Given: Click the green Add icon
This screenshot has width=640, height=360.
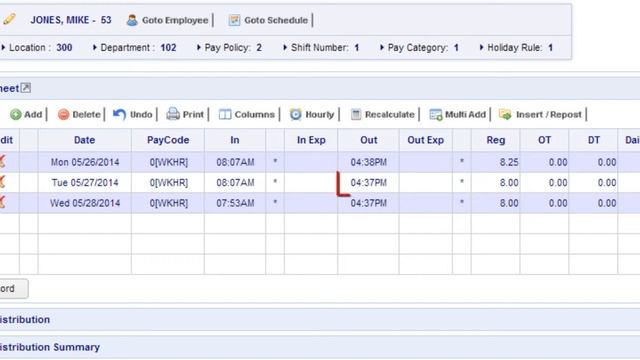Looking at the screenshot, I should [x=16, y=115].
